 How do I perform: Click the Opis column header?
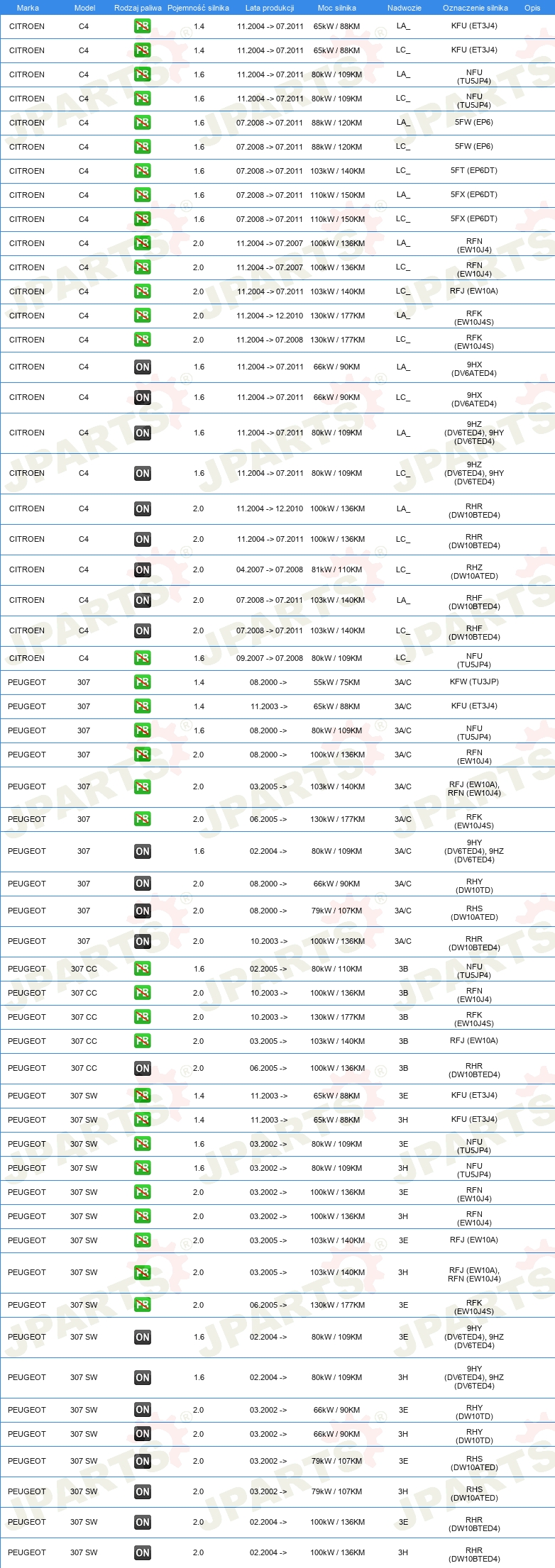(x=532, y=8)
